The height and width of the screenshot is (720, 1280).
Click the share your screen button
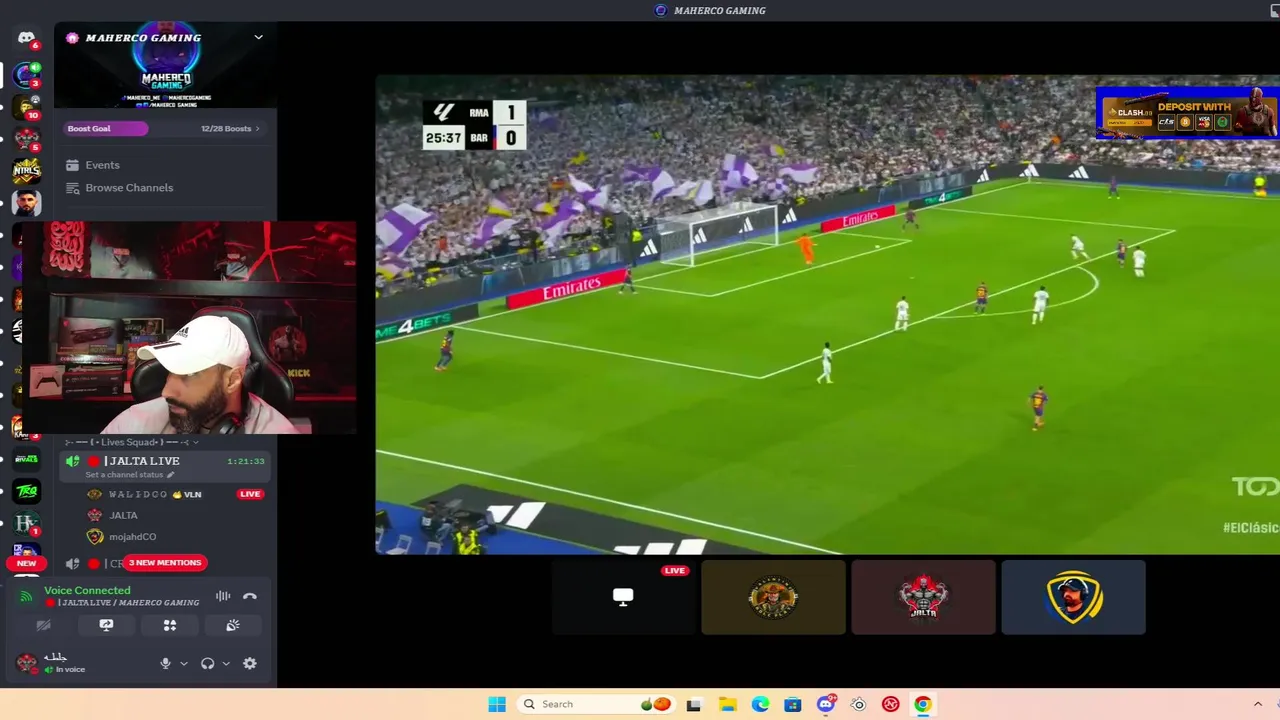click(106, 625)
